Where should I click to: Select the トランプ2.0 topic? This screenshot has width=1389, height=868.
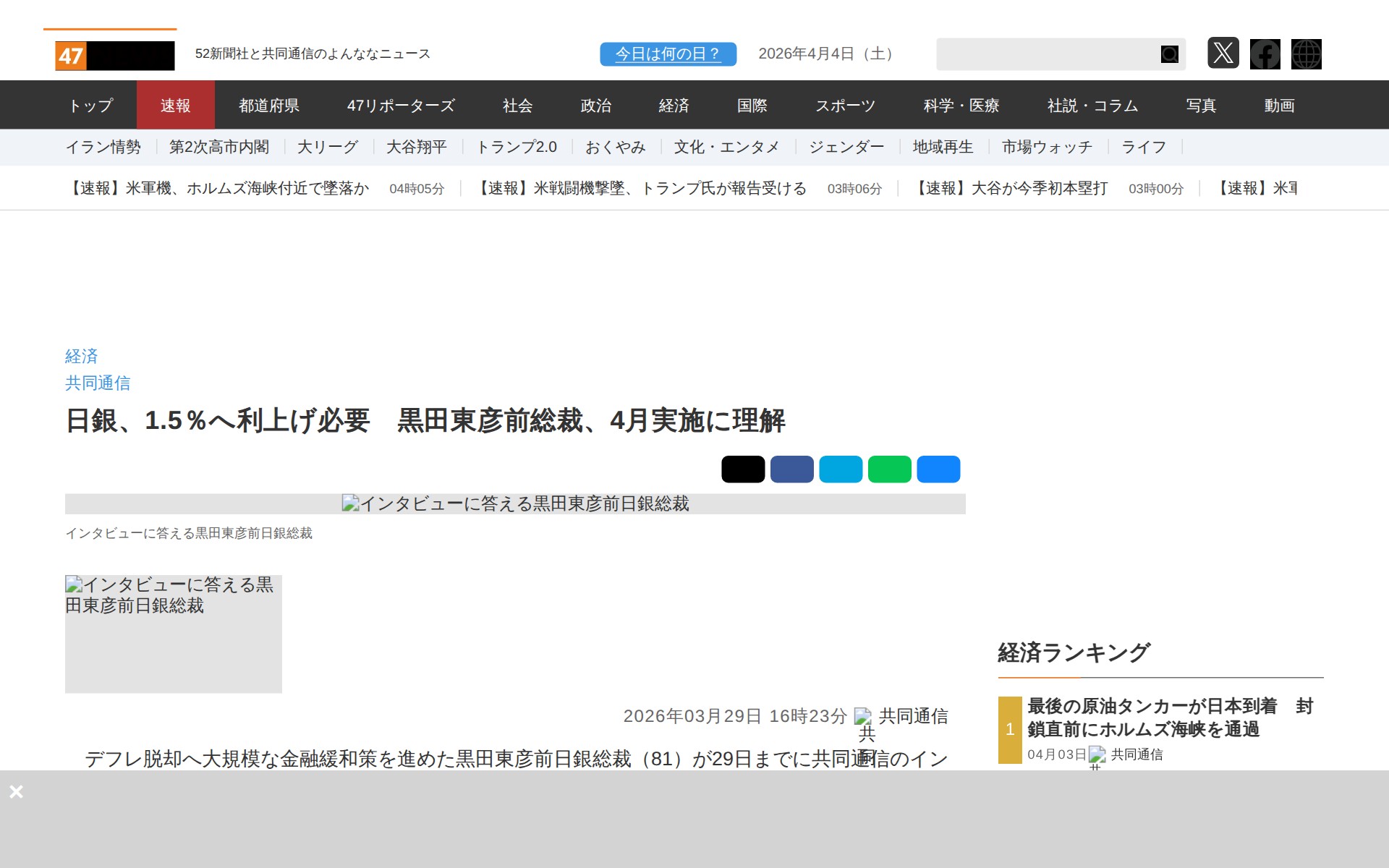pos(517,147)
